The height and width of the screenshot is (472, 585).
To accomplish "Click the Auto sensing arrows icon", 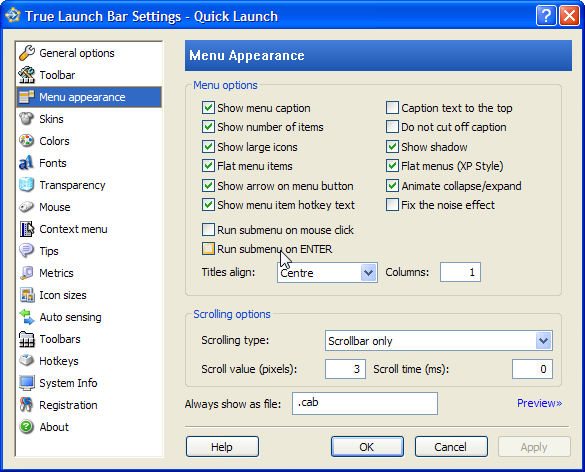I will point(26,317).
